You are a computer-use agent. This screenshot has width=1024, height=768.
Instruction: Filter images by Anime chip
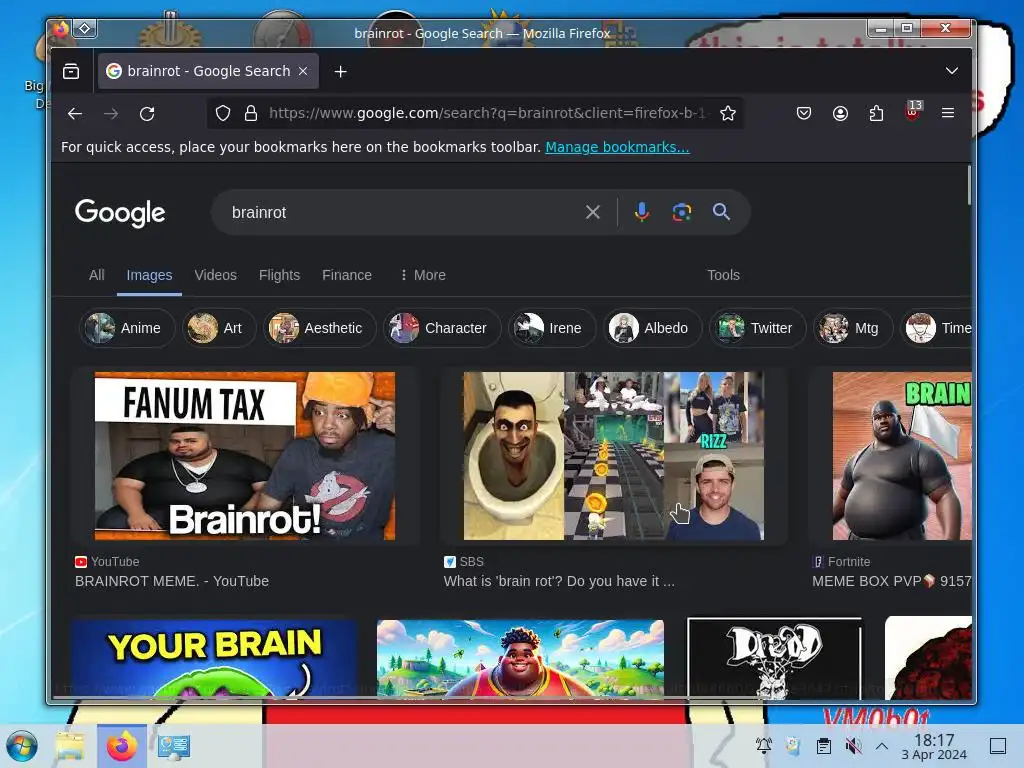tap(127, 328)
